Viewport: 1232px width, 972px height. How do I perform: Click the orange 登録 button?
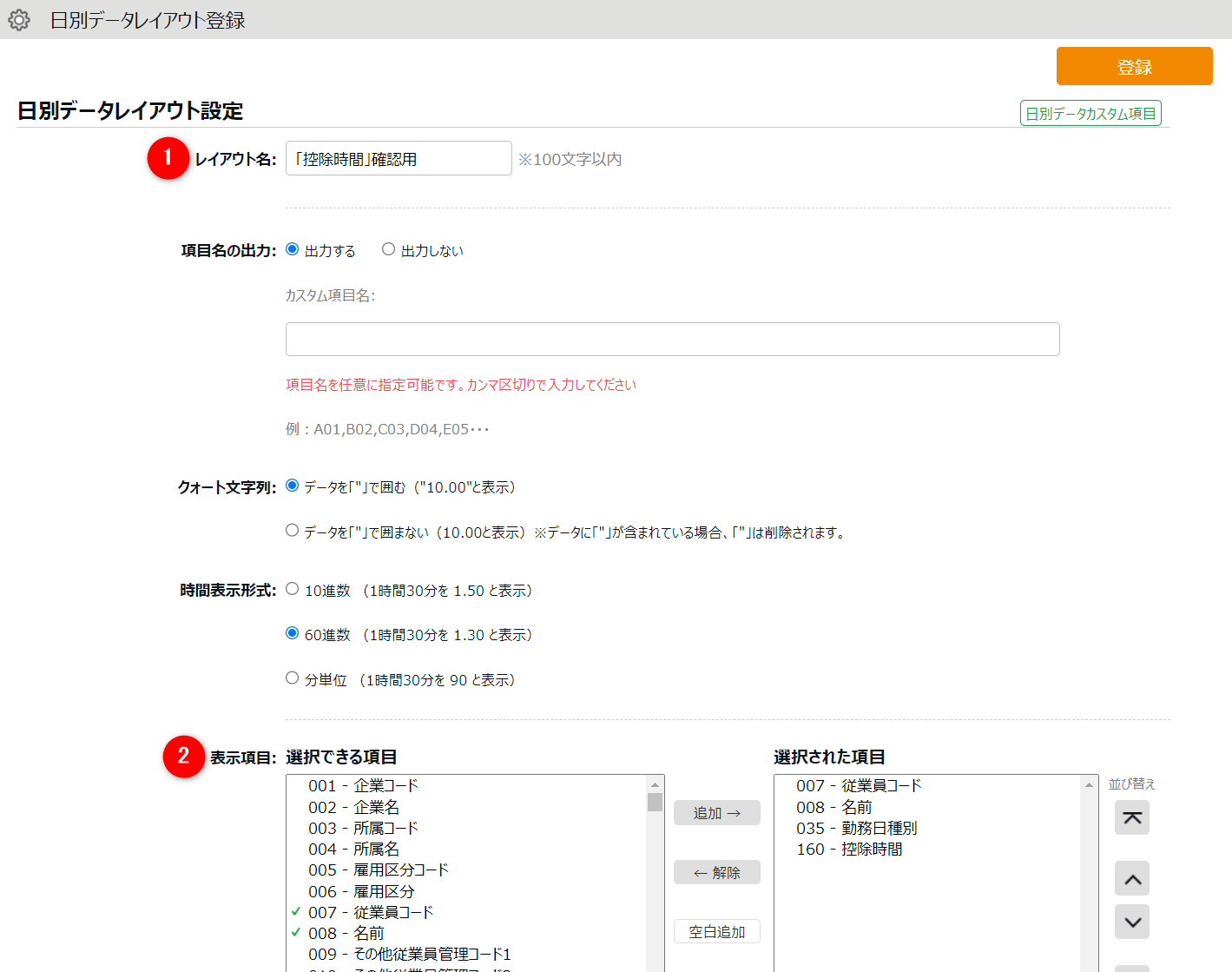[1134, 66]
